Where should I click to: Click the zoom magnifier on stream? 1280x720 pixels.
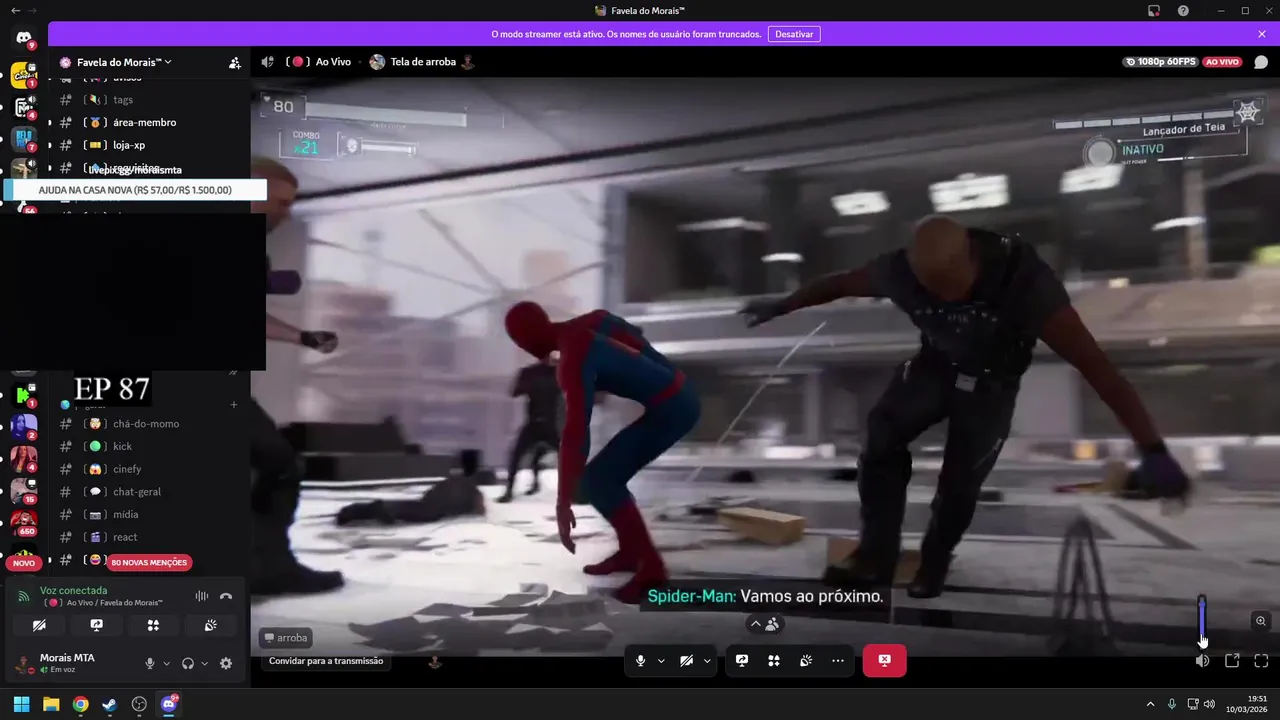pos(1261,621)
